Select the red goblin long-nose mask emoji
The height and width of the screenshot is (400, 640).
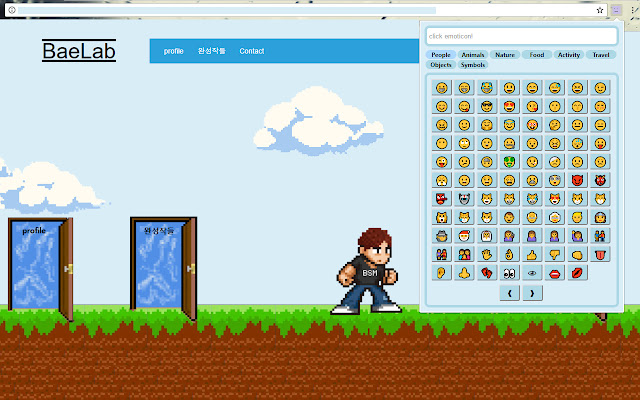point(441,199)
